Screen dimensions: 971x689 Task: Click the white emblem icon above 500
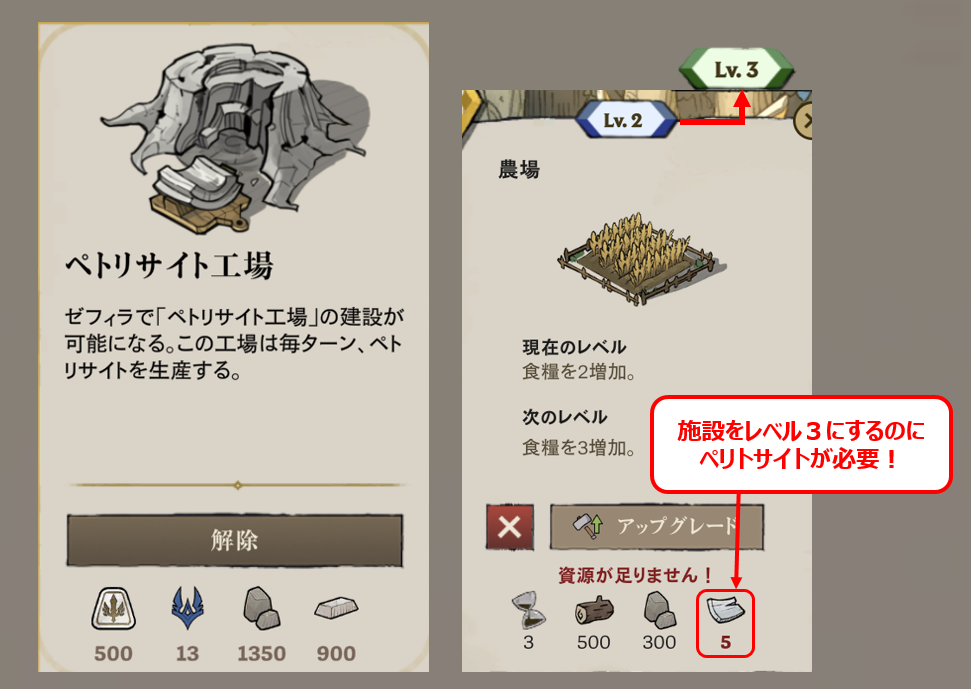click(x=113, y=609)
